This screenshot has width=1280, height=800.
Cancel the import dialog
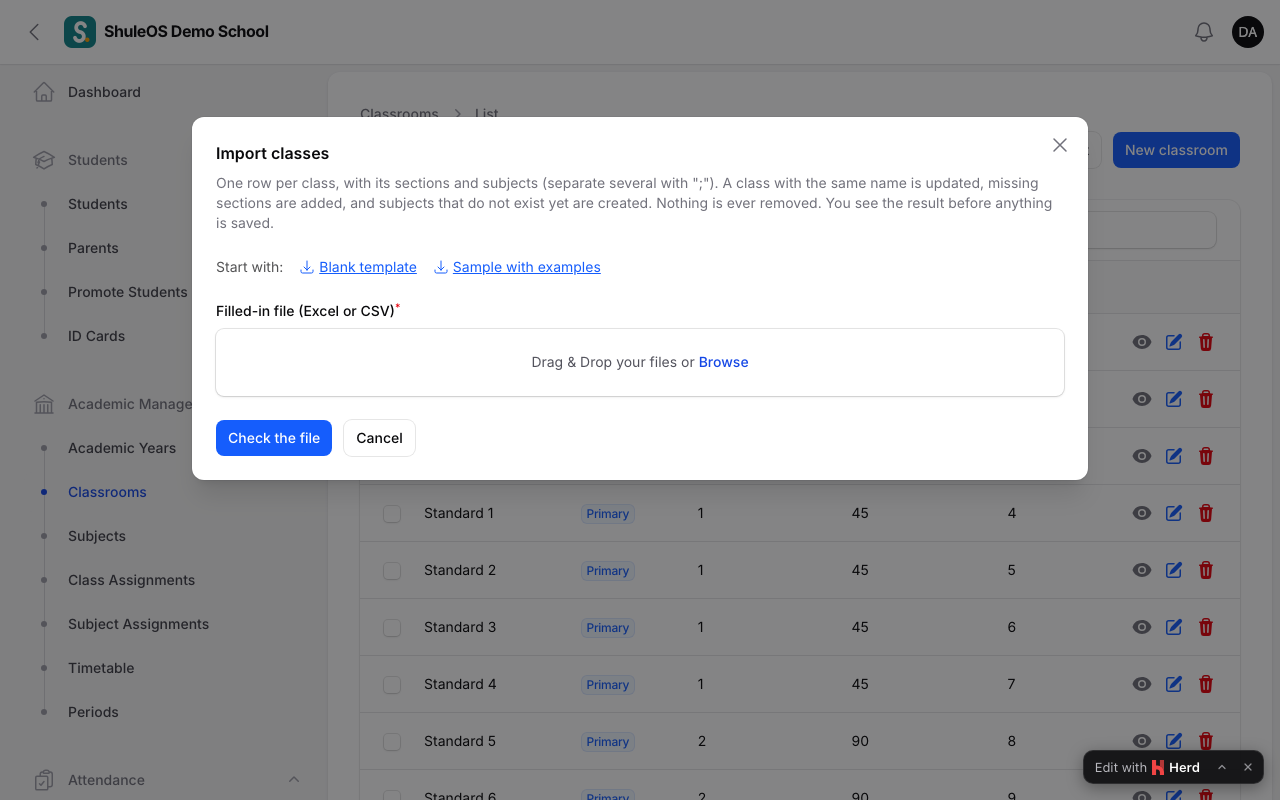tap(379, 438)
